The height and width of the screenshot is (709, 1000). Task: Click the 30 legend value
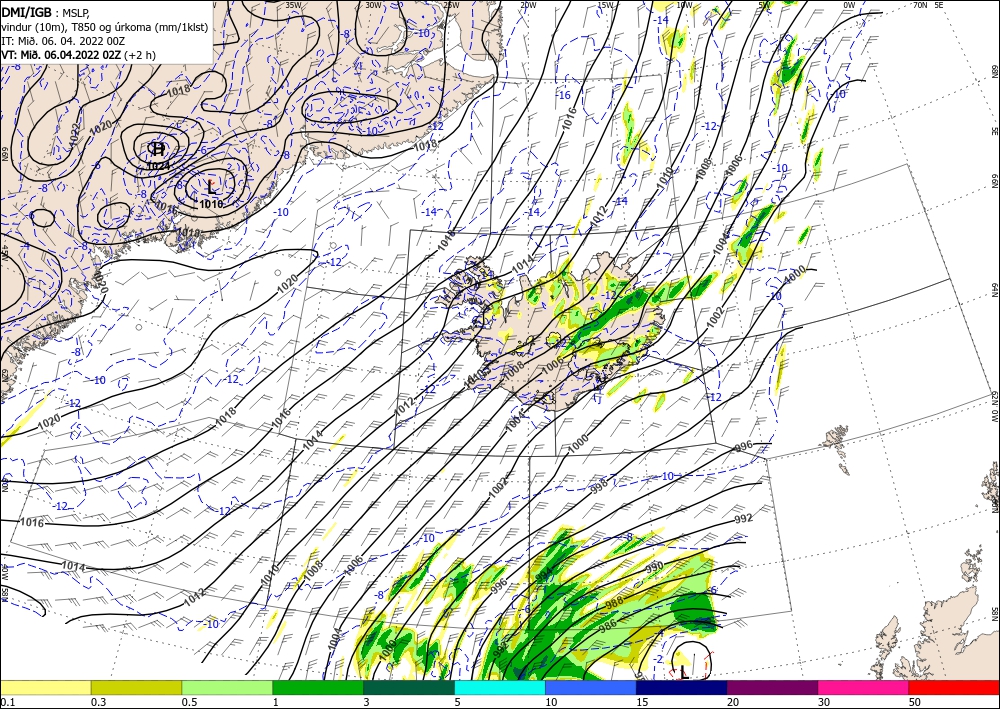[x=824, y=702]
